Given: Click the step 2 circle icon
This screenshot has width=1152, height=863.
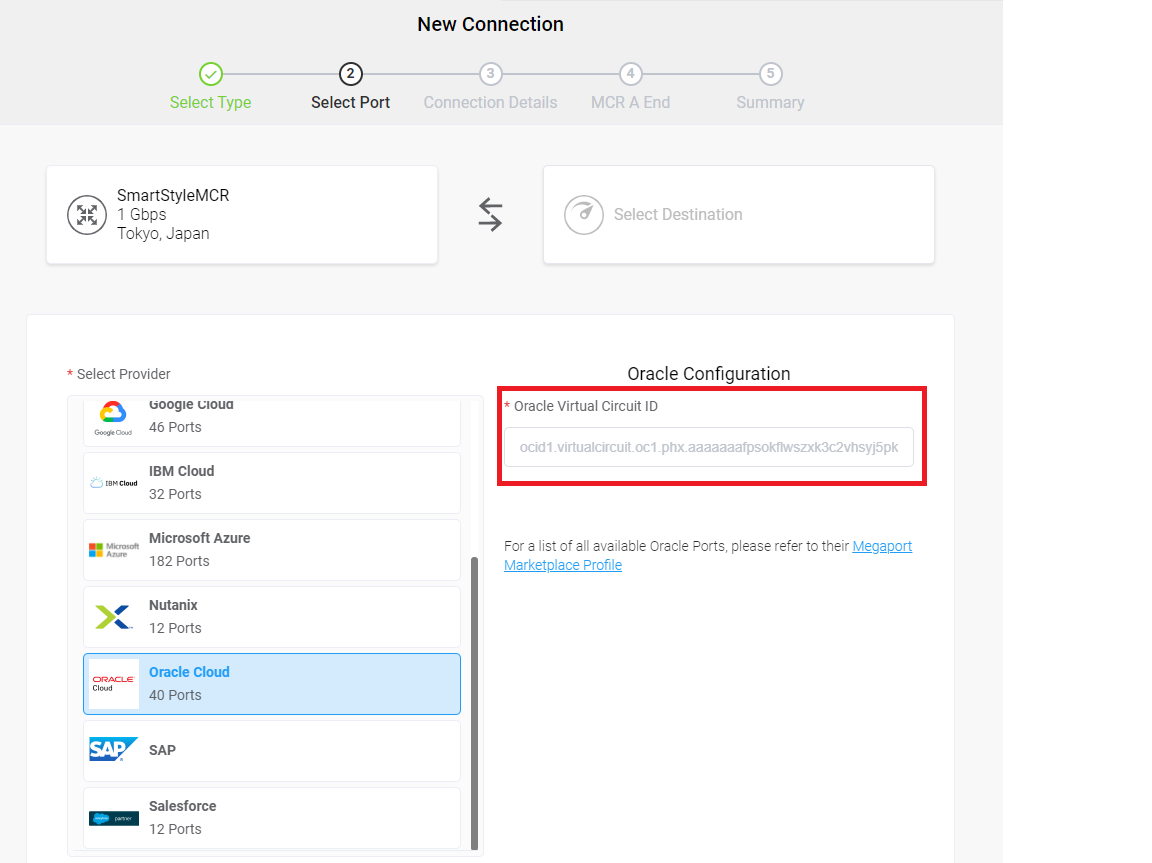Looking at the screenshot, I should (x=350, y=74).
